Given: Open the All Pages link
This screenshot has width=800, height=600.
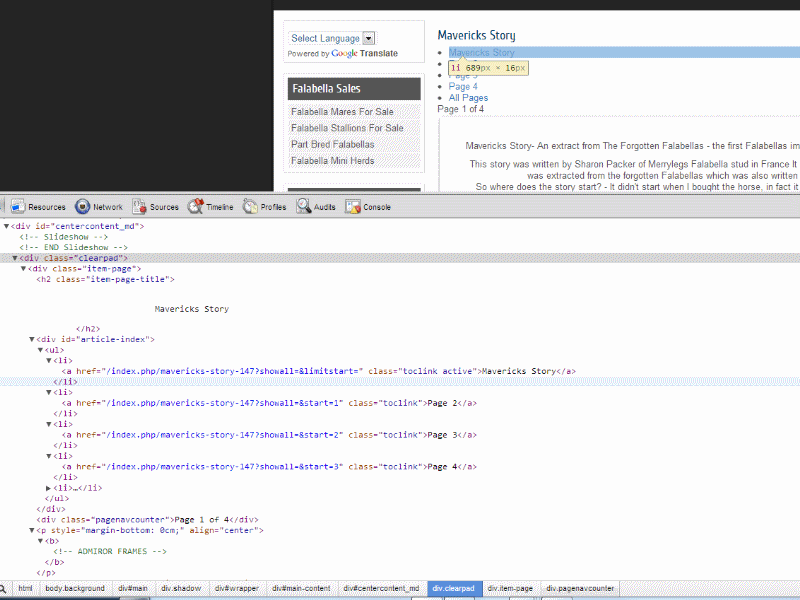Looking at the screenshot, I should [468, 97].
